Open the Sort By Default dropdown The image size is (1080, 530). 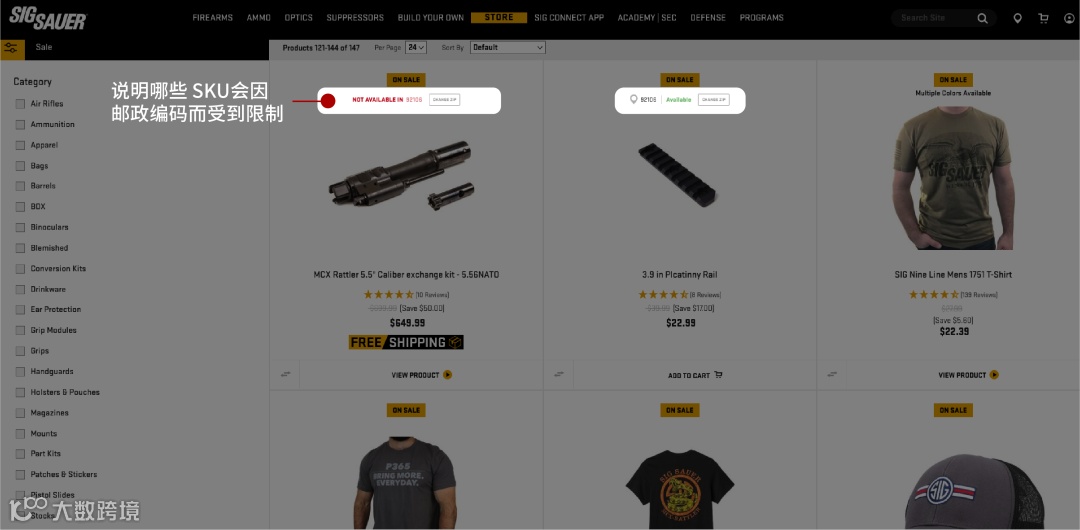(508, 48)
